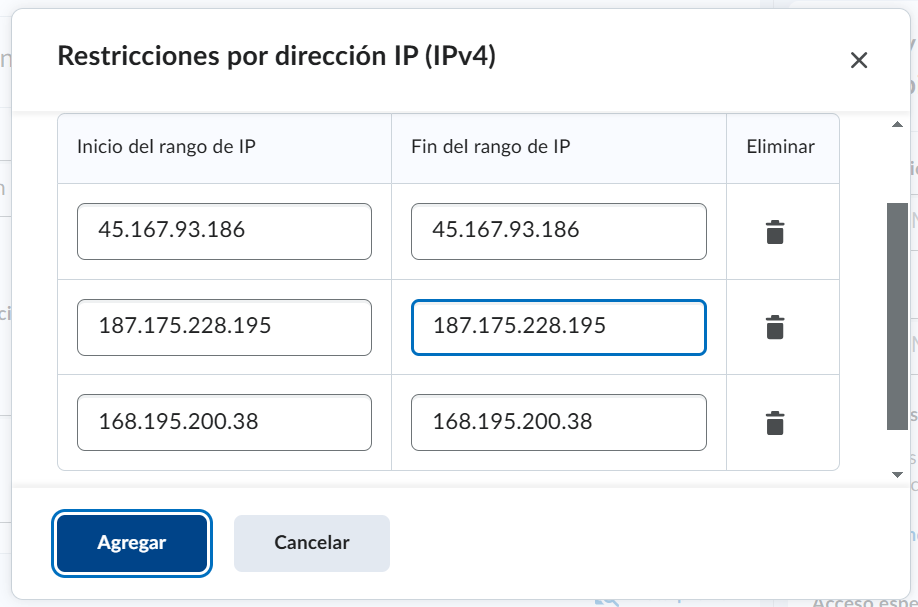Focus the start IP field containing 45.167.93.186
The height and width of the screenshot is (607, 918).
tap(224, 232)
